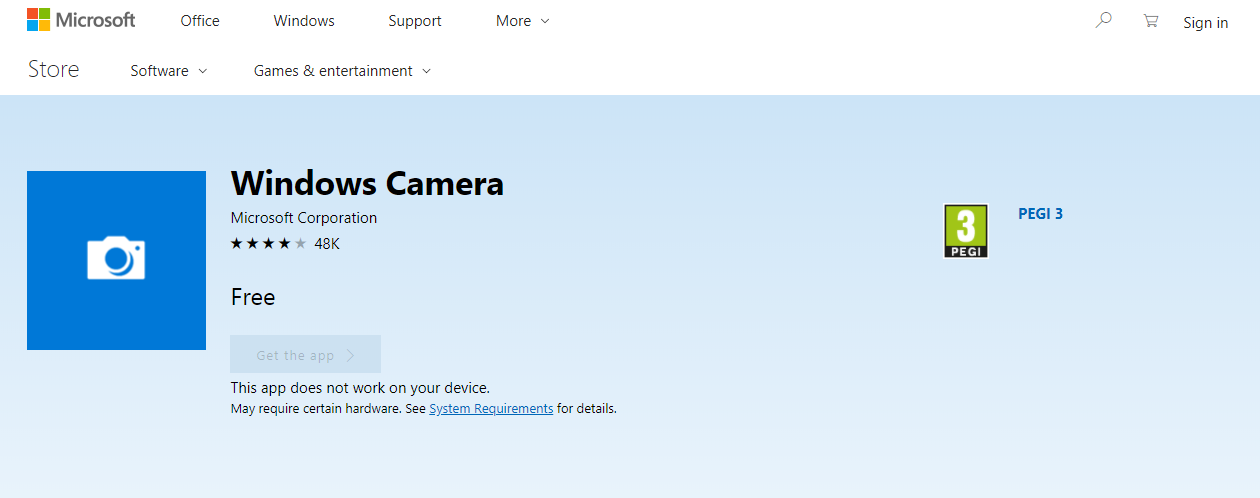Click the PEGI 3 text link
This screenshot has width=1260, height=498.
1040,214
